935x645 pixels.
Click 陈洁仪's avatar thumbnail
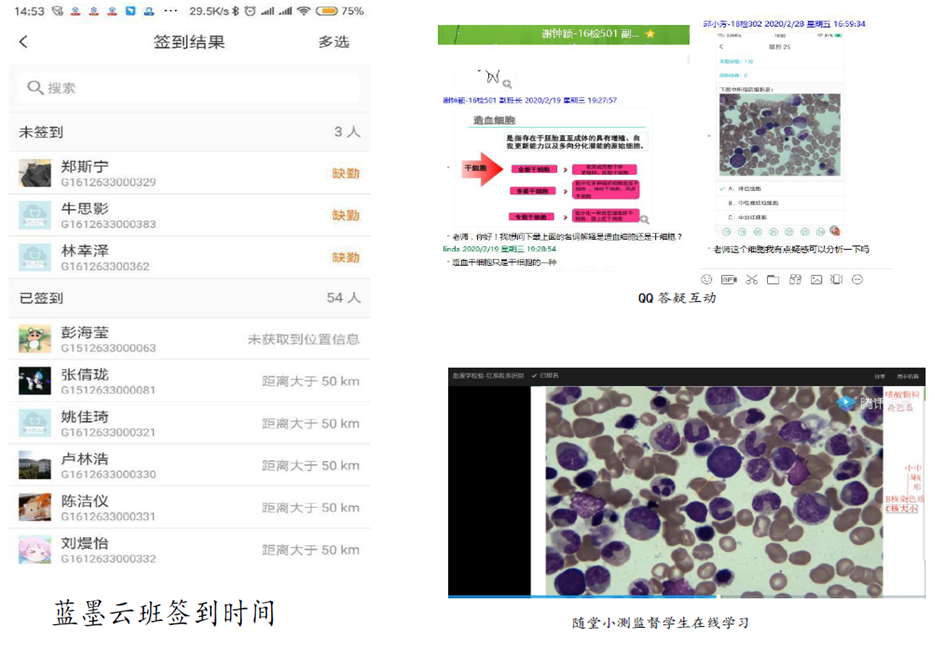coord(35,507)
